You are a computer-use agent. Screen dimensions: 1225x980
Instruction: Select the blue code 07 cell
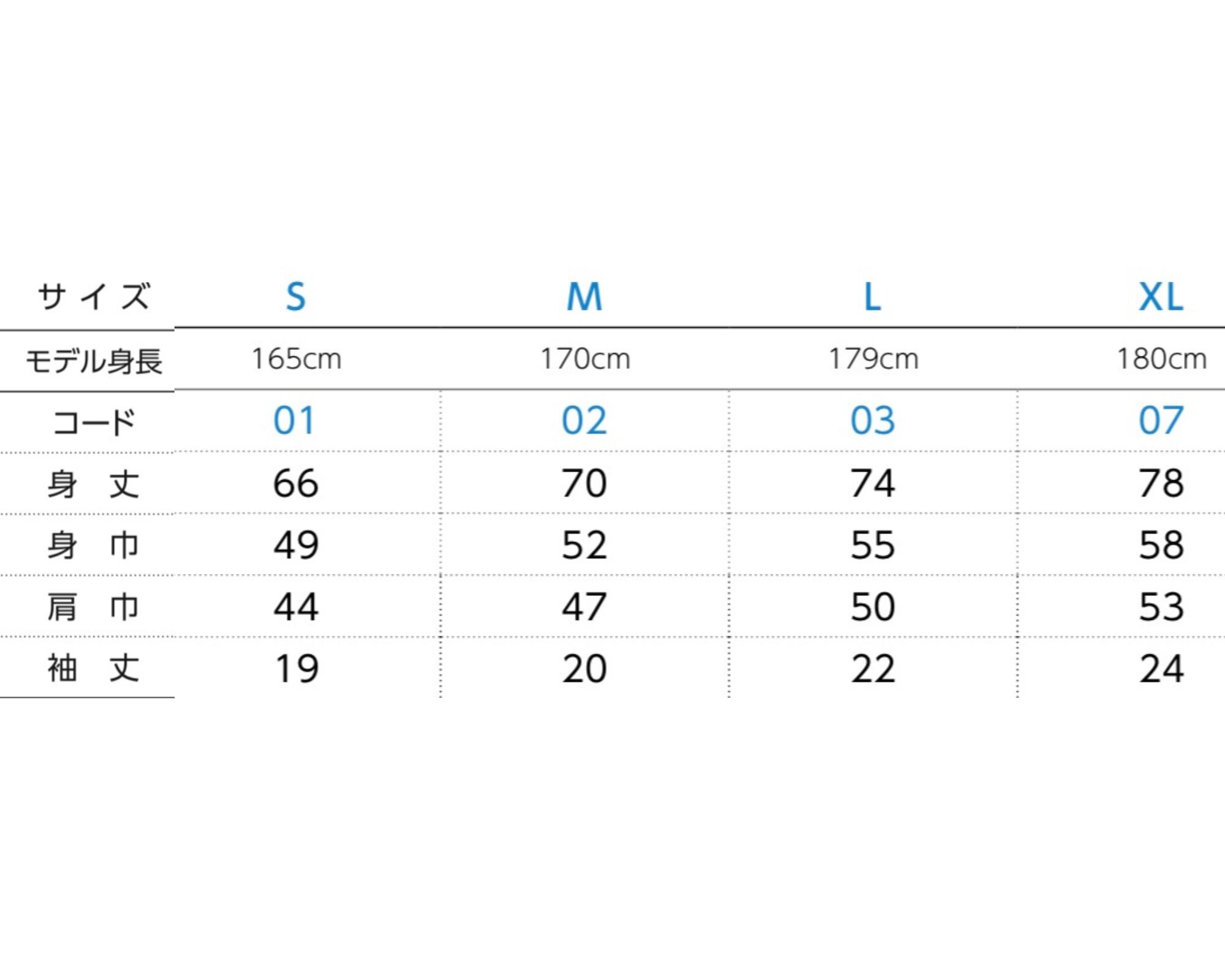pos(1161,421)
